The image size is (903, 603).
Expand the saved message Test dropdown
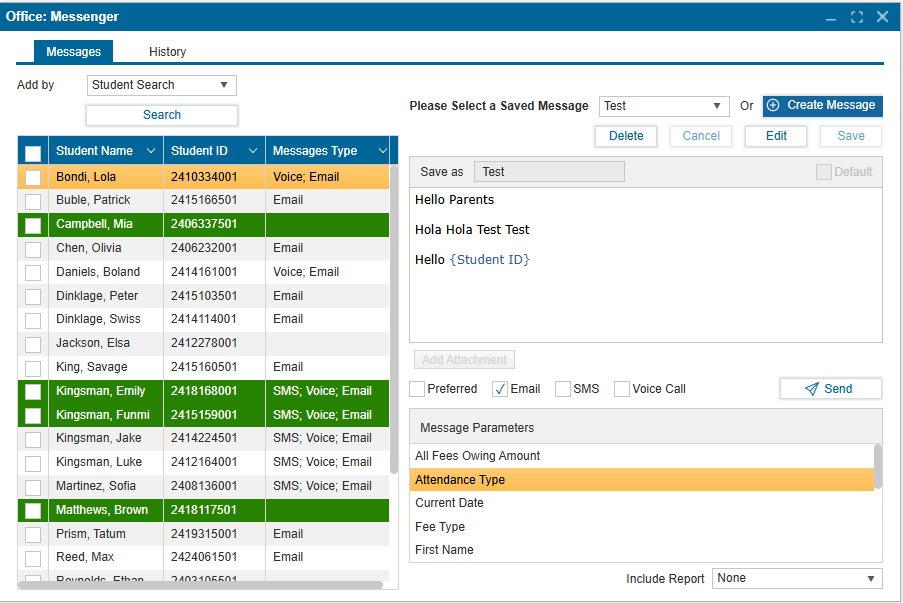tap(664, 106)
